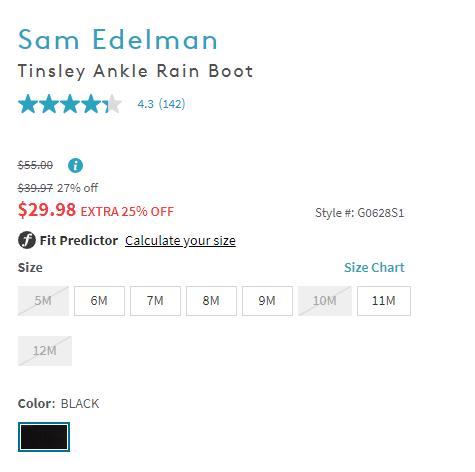Click the crossed-out 10M size
475x472 pixels.
pos(325,301)
